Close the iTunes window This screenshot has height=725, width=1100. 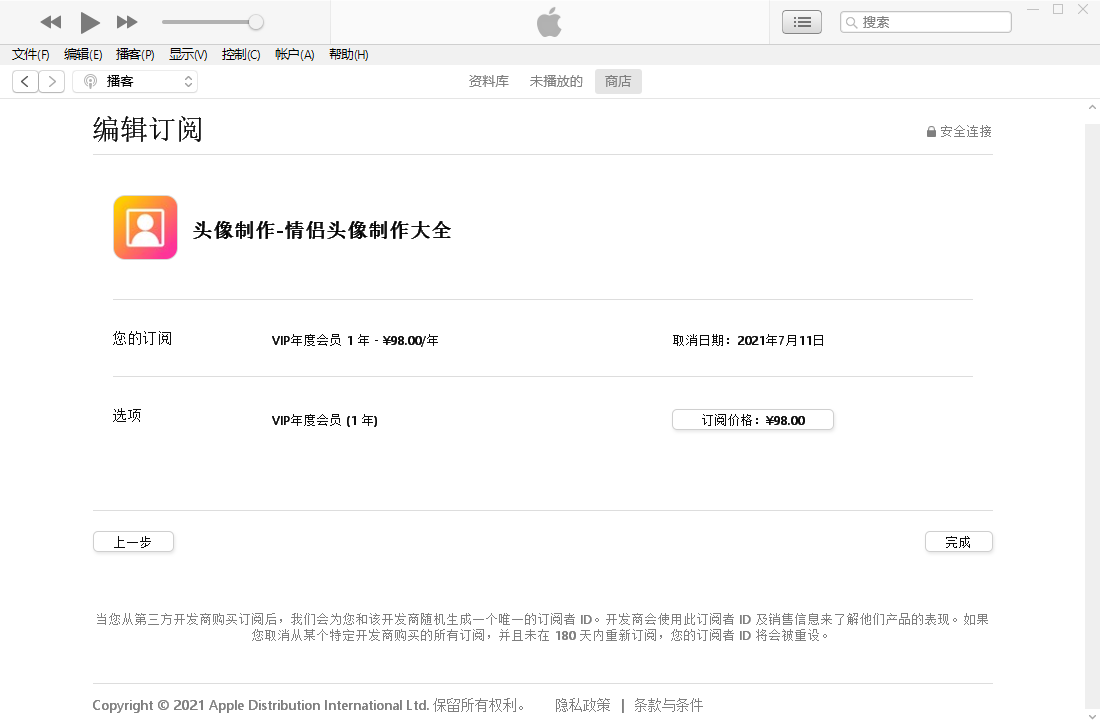[1082, 10]
